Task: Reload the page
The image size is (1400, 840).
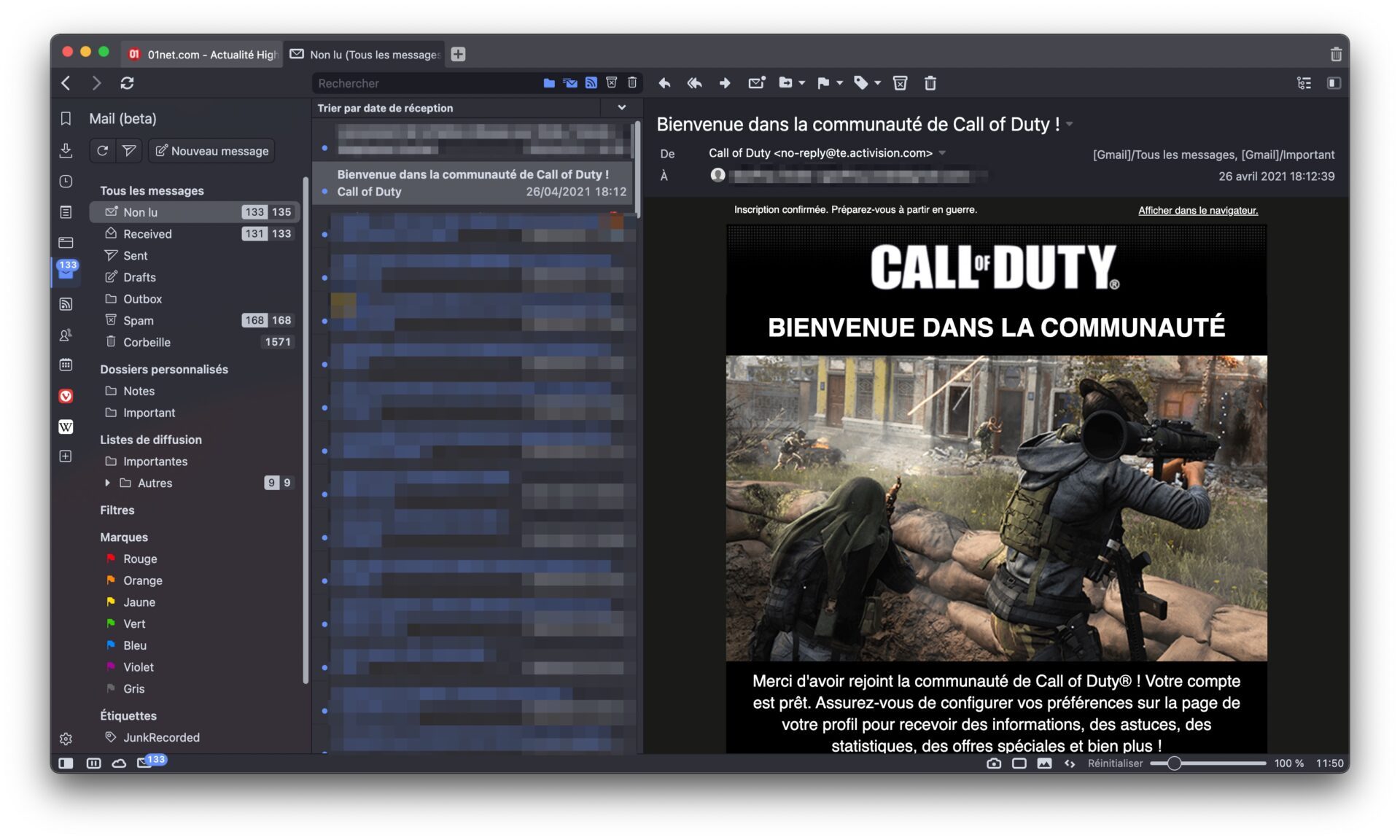Action: [127, 83]
